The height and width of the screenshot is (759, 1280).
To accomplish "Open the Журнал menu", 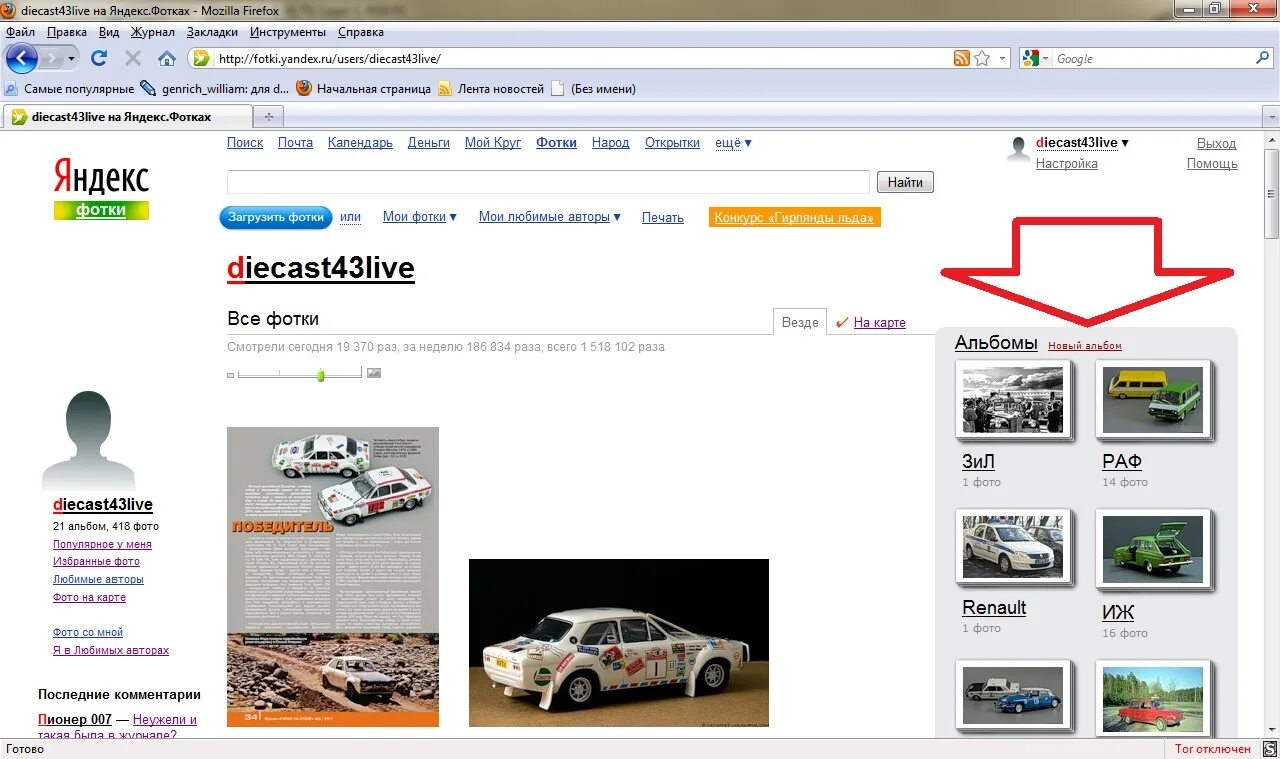I will 153,32.
